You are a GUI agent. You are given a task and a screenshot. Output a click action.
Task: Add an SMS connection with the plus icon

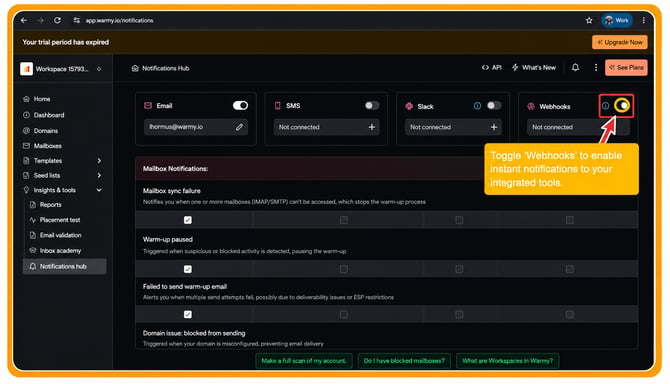[x=372, y=127]
